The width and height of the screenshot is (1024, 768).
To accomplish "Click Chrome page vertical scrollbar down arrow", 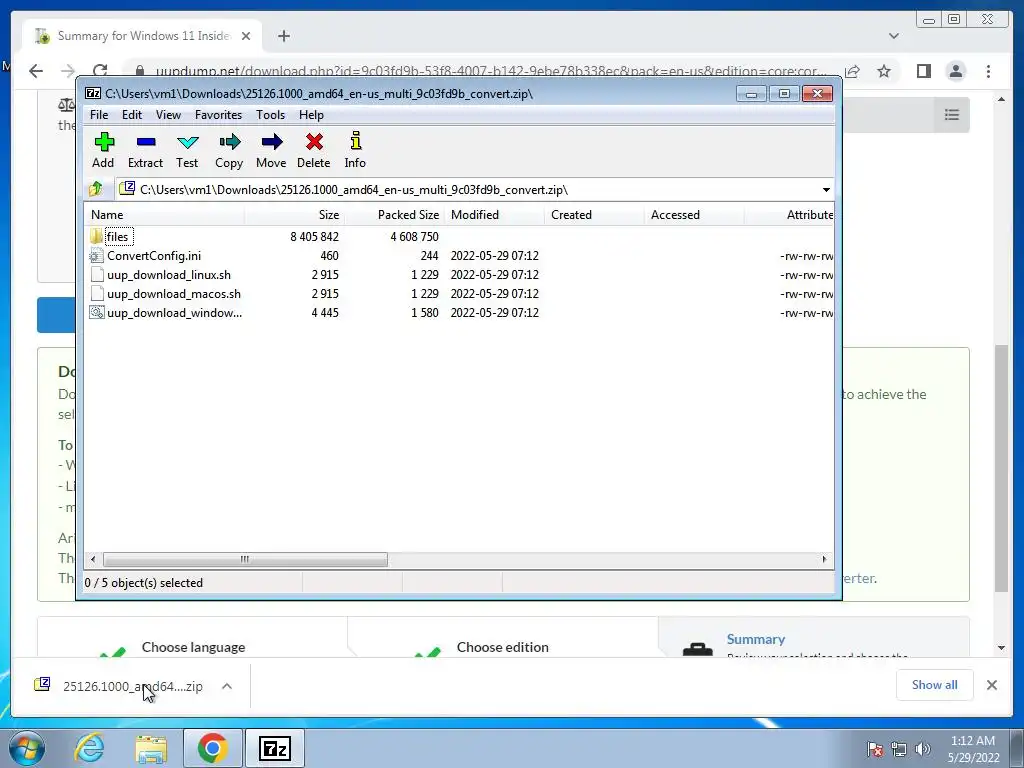I will point(1002,648).
